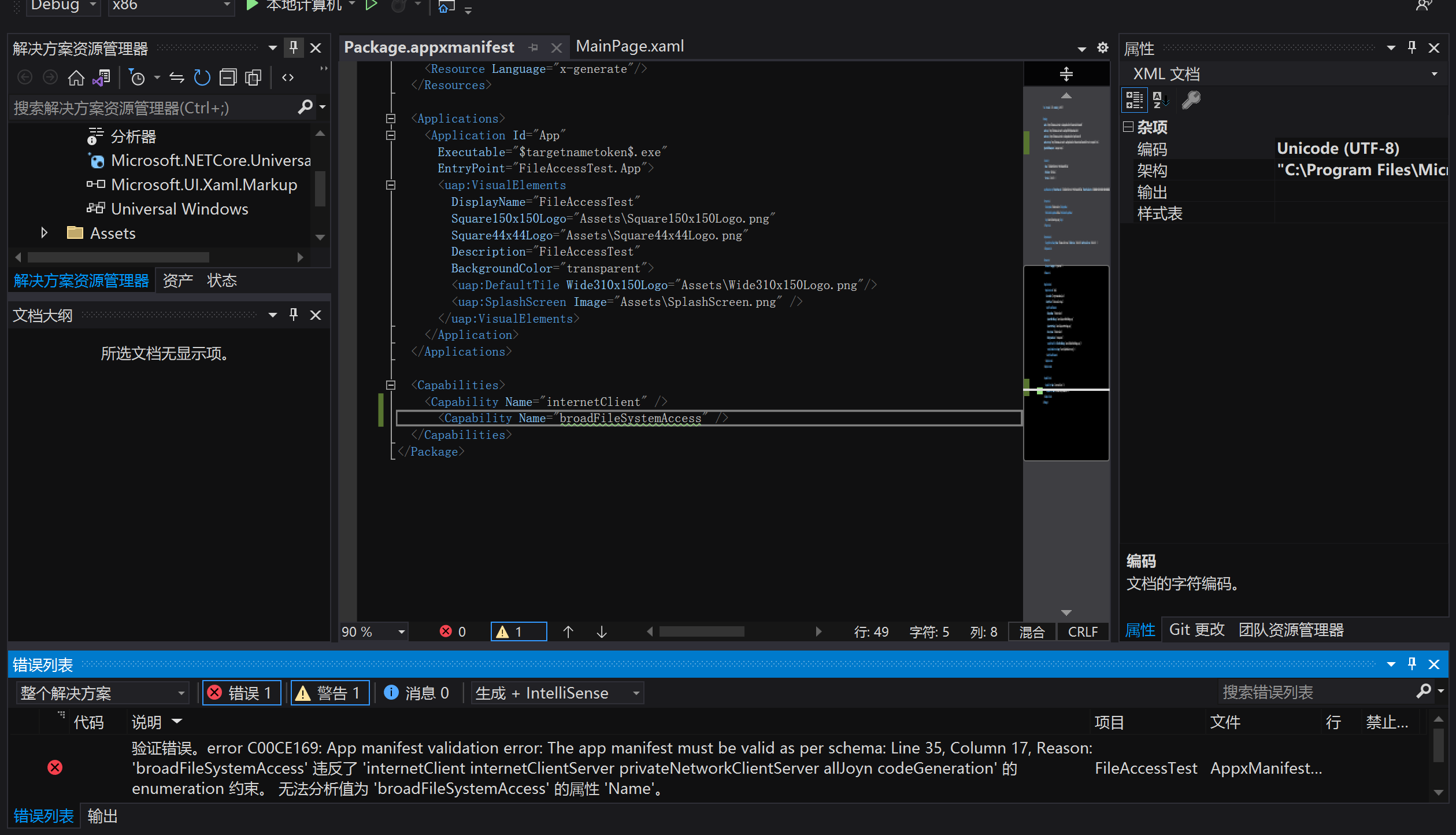This screenshot has width=1456, height=835.
Task: Open property pages wrench icon
Action: pos(1191,100)
